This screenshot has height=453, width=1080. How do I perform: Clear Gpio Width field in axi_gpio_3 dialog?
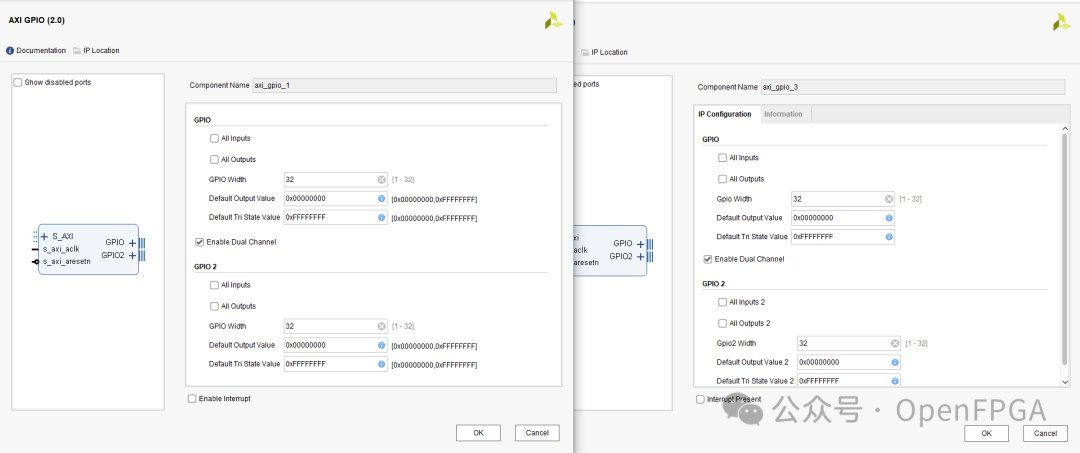(x=889, y=199)
